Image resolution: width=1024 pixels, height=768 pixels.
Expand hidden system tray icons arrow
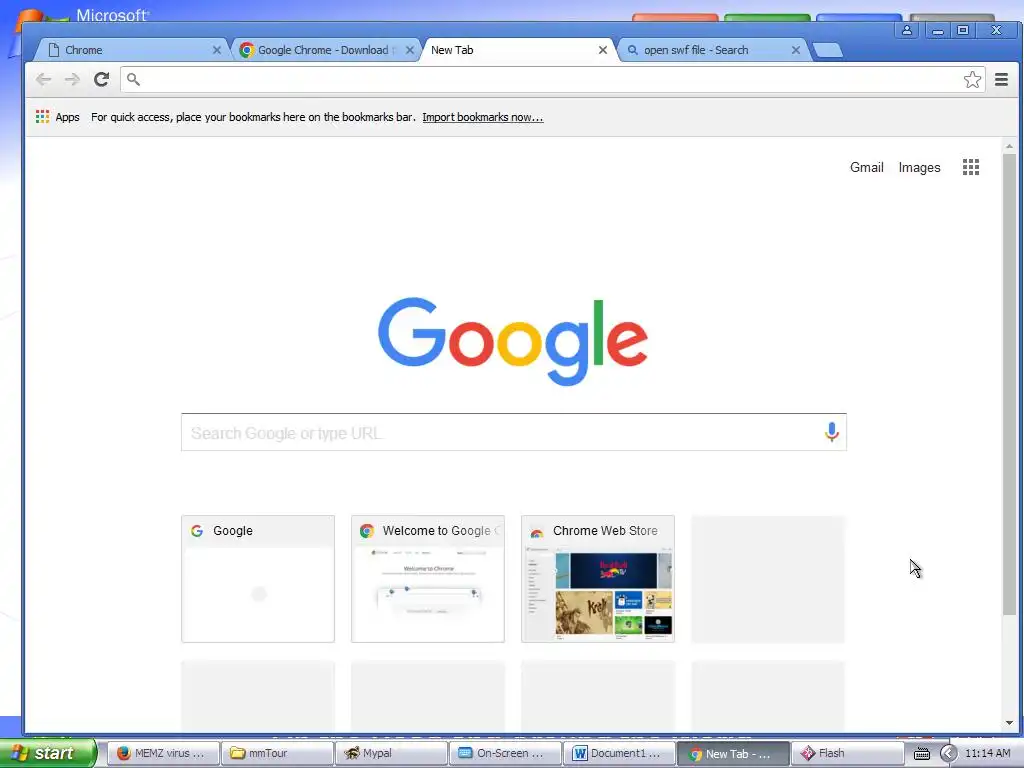click(948, 754)
